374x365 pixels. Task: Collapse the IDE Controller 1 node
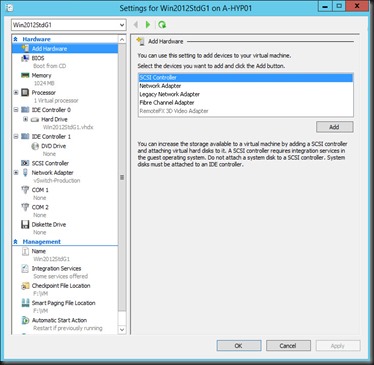pos(16,136)
